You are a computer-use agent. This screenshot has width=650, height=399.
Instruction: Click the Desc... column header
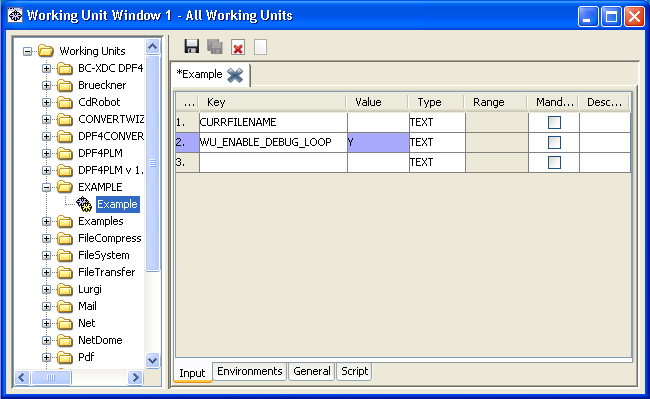pyautogui.click(x=604, y=102)
